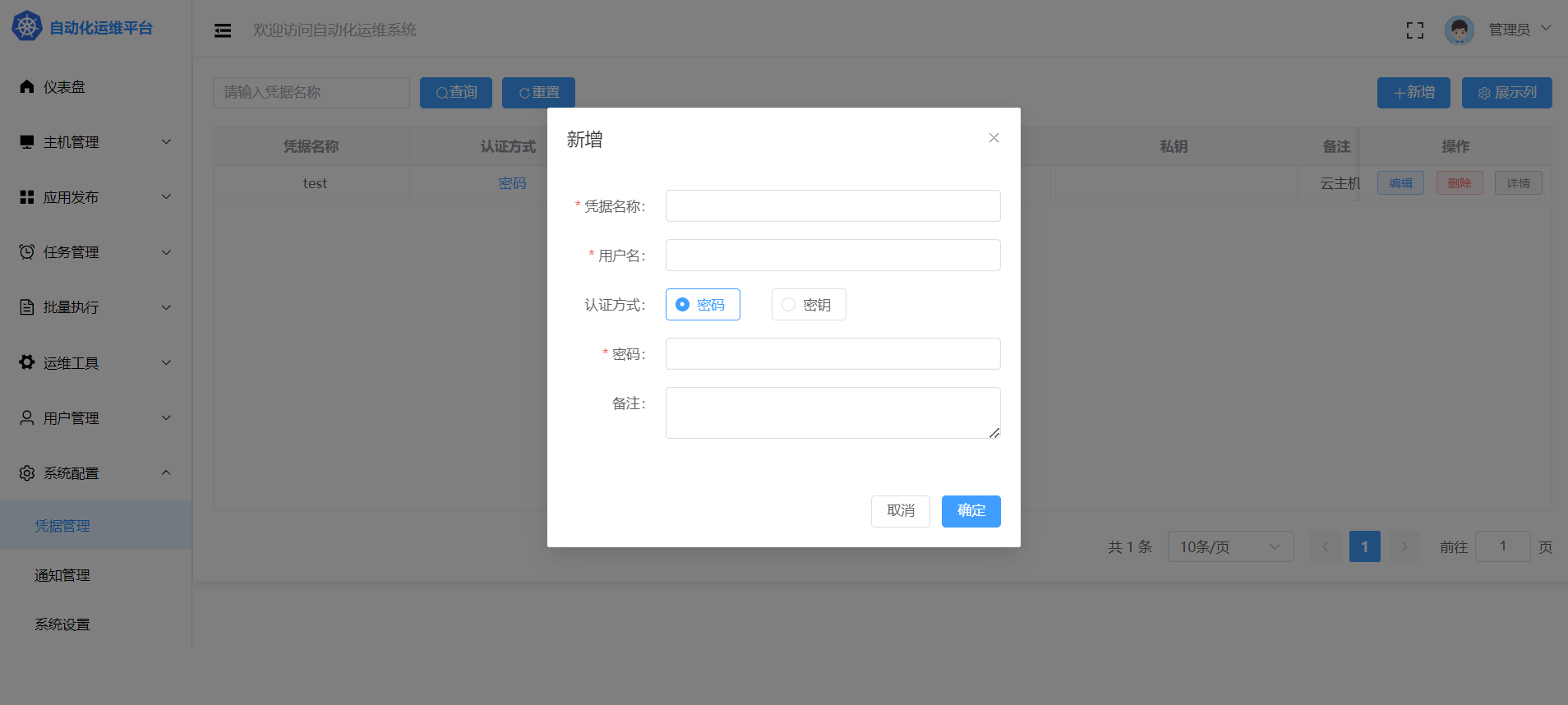Click the 运维工具 gear icon
Image resolution: width=1568 pixels, height=705 pixels.
coord(27,362)
